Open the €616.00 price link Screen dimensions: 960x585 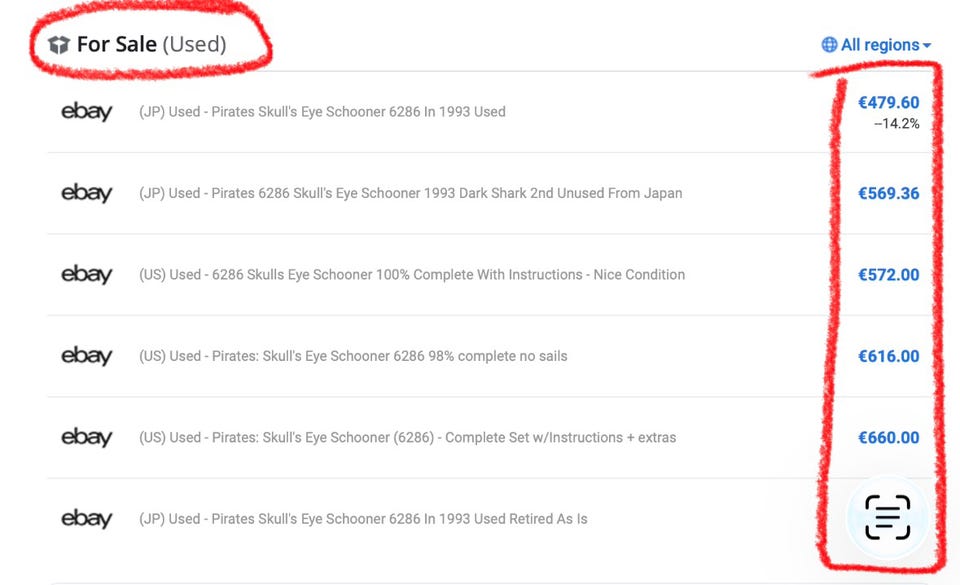tap(888, 356)
